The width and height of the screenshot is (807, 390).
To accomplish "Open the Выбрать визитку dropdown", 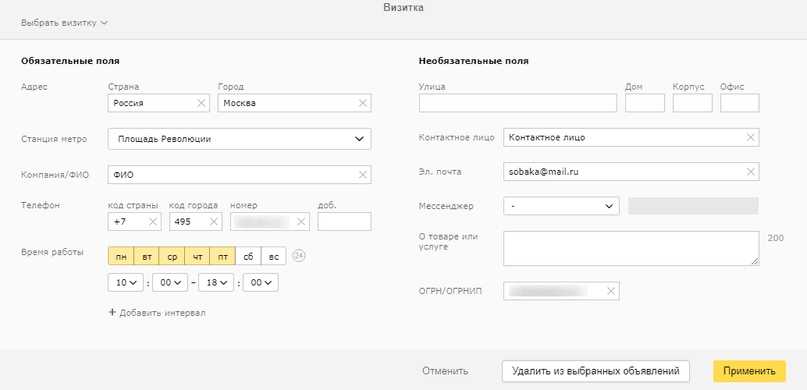I will click(x=64, y=23).
